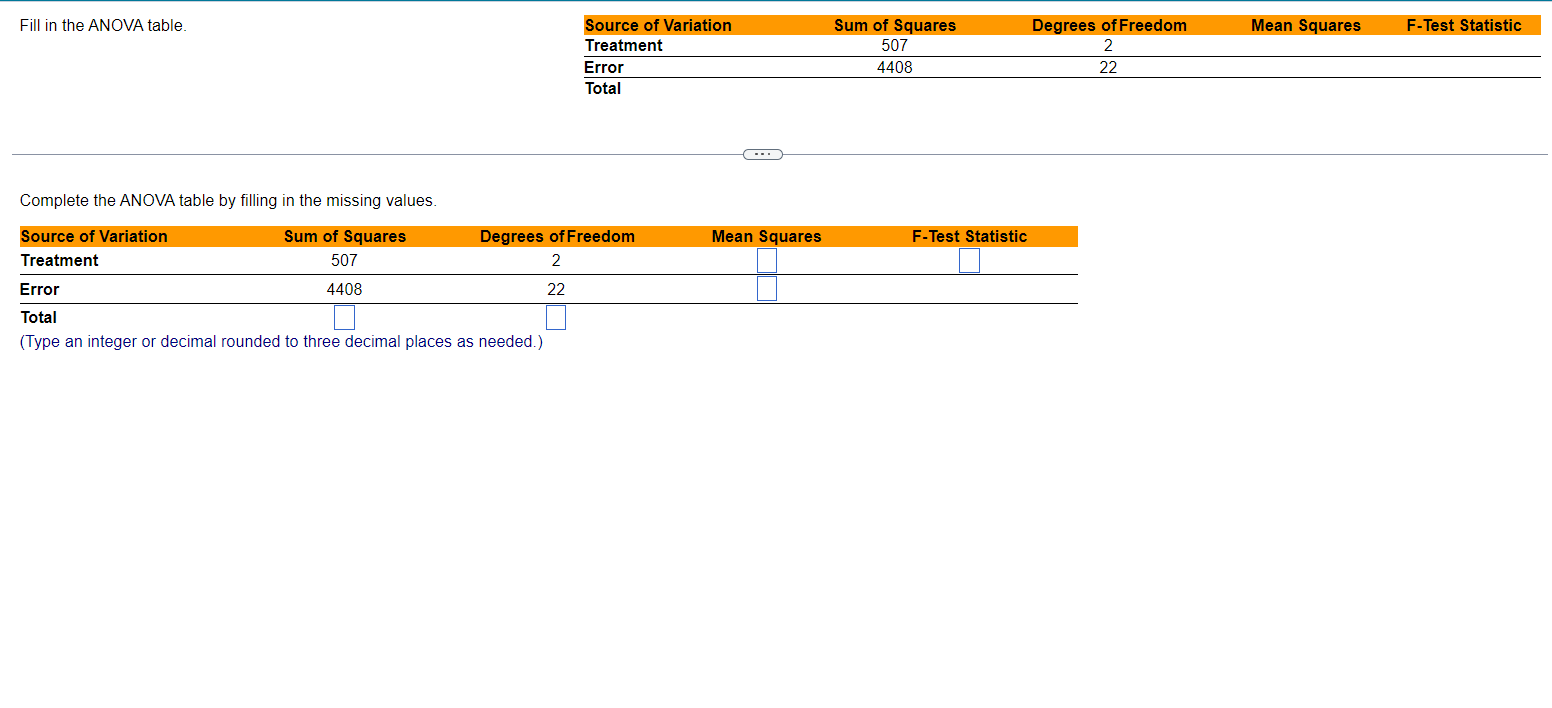Select the Degrees of Freedom header
Screen dimensions: 1552x708
click(557, 236)
